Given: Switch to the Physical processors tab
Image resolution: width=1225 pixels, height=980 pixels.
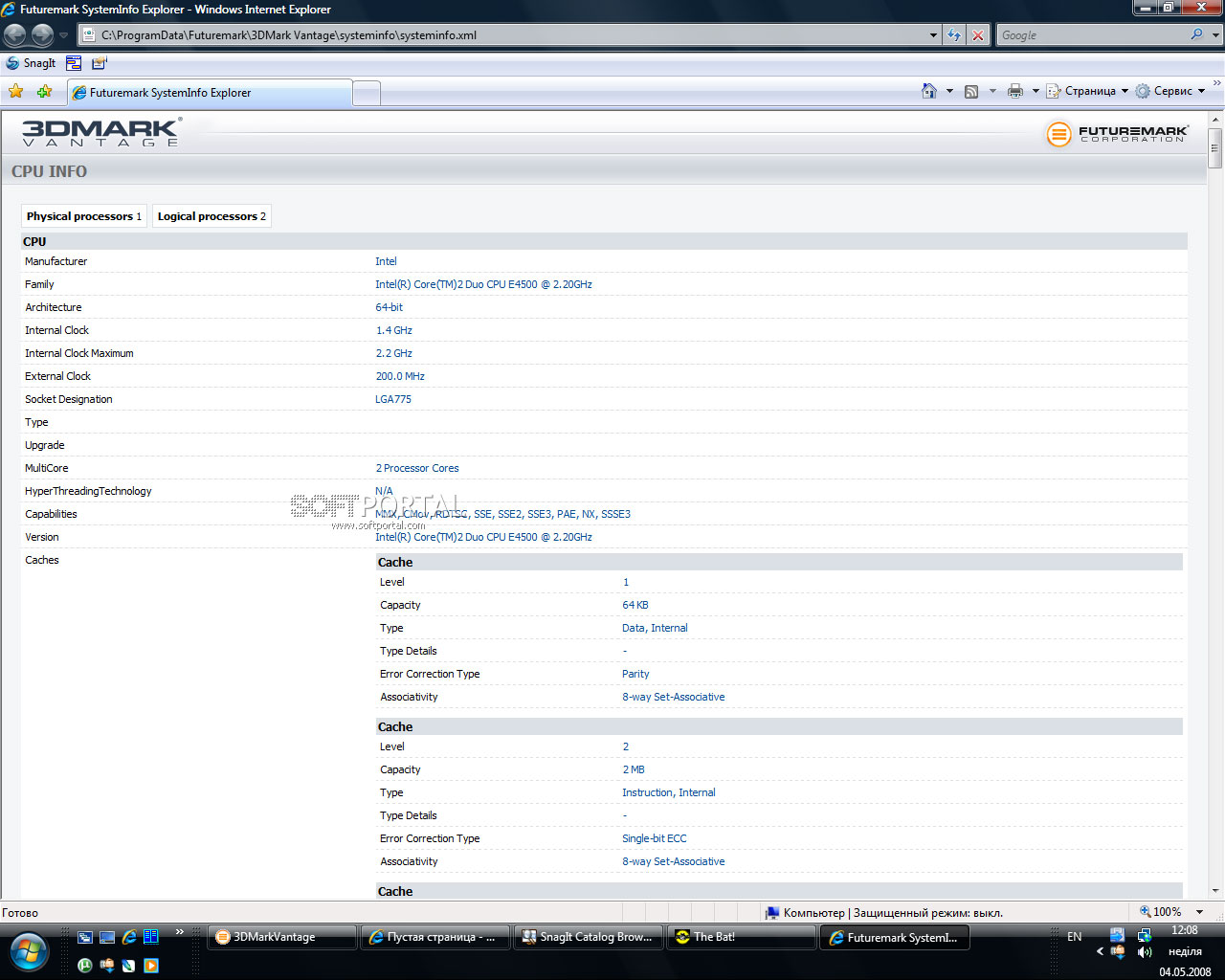Looking at the screenshot, I should tap(84, 216).
